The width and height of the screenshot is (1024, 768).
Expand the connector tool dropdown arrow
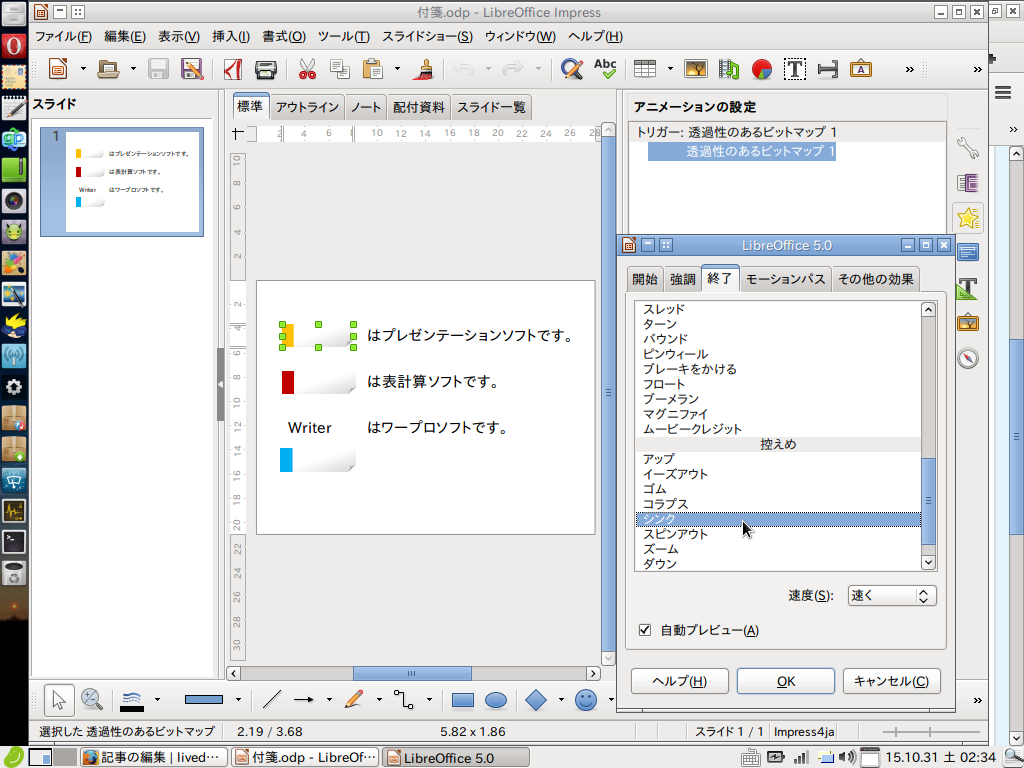(429, 699)
